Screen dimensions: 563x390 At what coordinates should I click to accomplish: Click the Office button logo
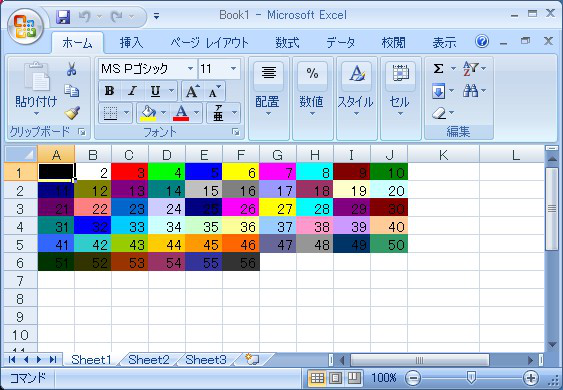(x=25, y=27)
